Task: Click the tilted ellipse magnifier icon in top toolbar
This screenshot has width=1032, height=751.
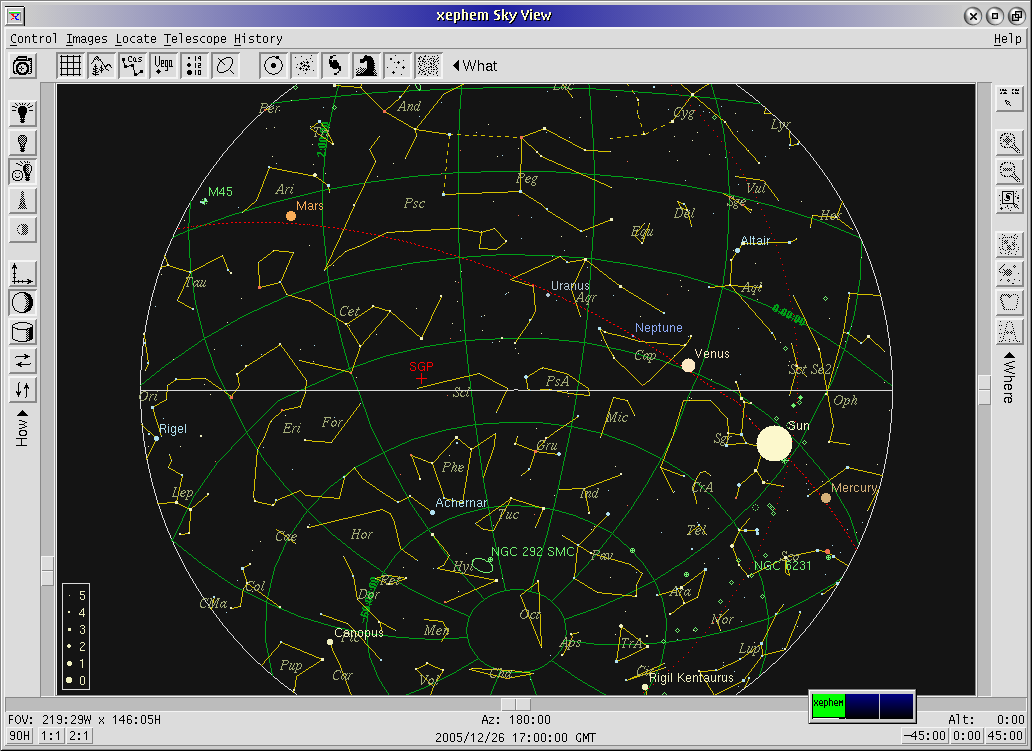Action: (x=225, y=66)
